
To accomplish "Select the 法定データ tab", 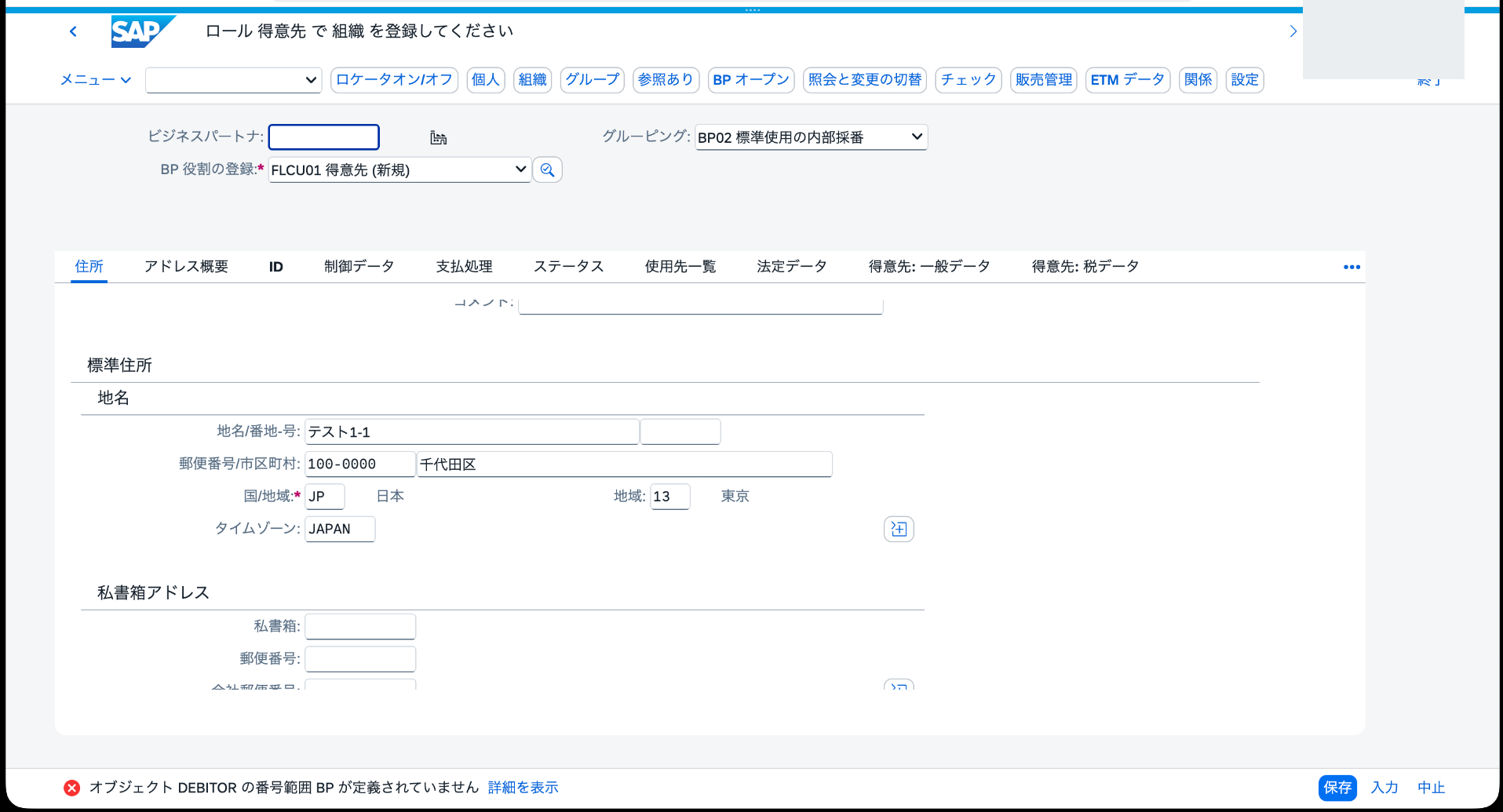I will [x=792, y=267].
